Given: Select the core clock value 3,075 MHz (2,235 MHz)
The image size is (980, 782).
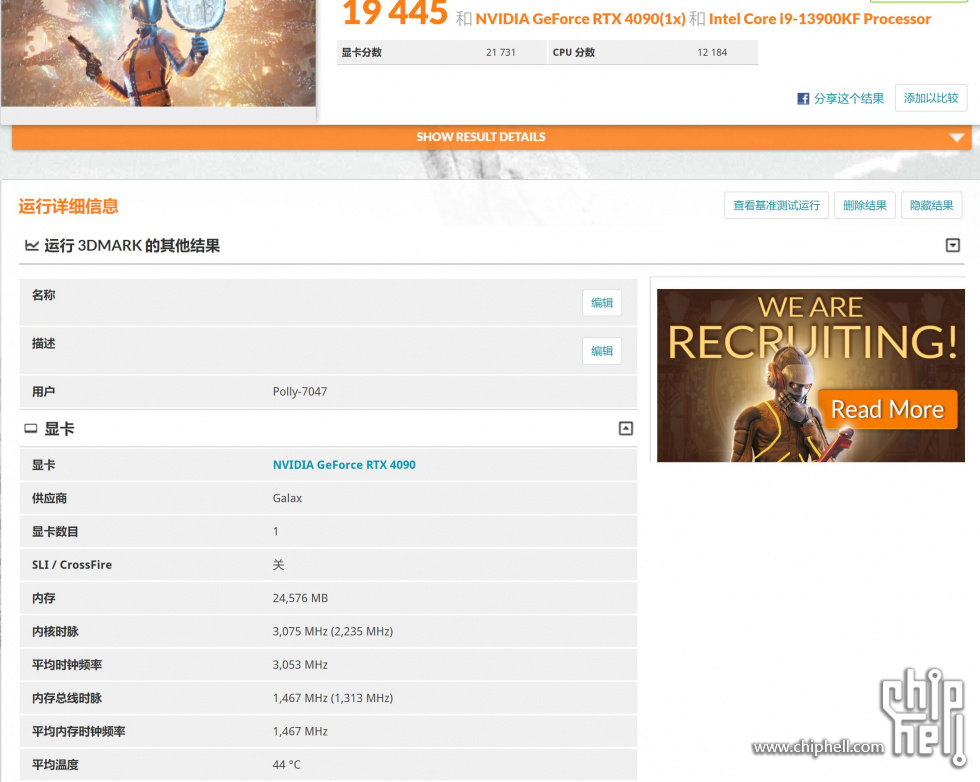Looking at the screenshot, I should pyautogui.click(x=332, y=631).
